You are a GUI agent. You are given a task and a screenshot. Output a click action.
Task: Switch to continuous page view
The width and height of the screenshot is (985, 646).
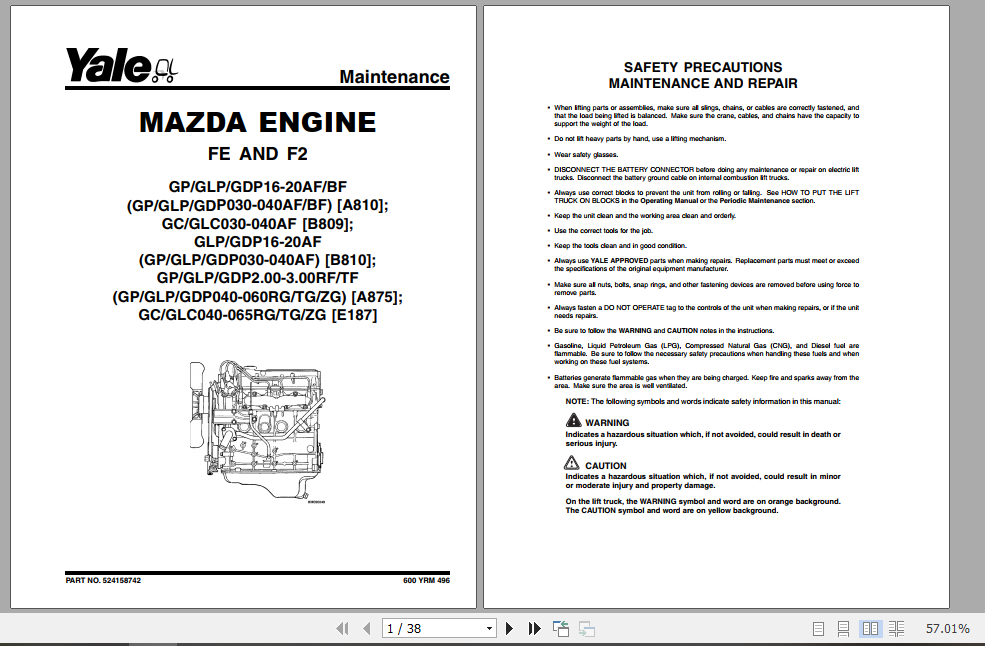[x=844, y=628]
